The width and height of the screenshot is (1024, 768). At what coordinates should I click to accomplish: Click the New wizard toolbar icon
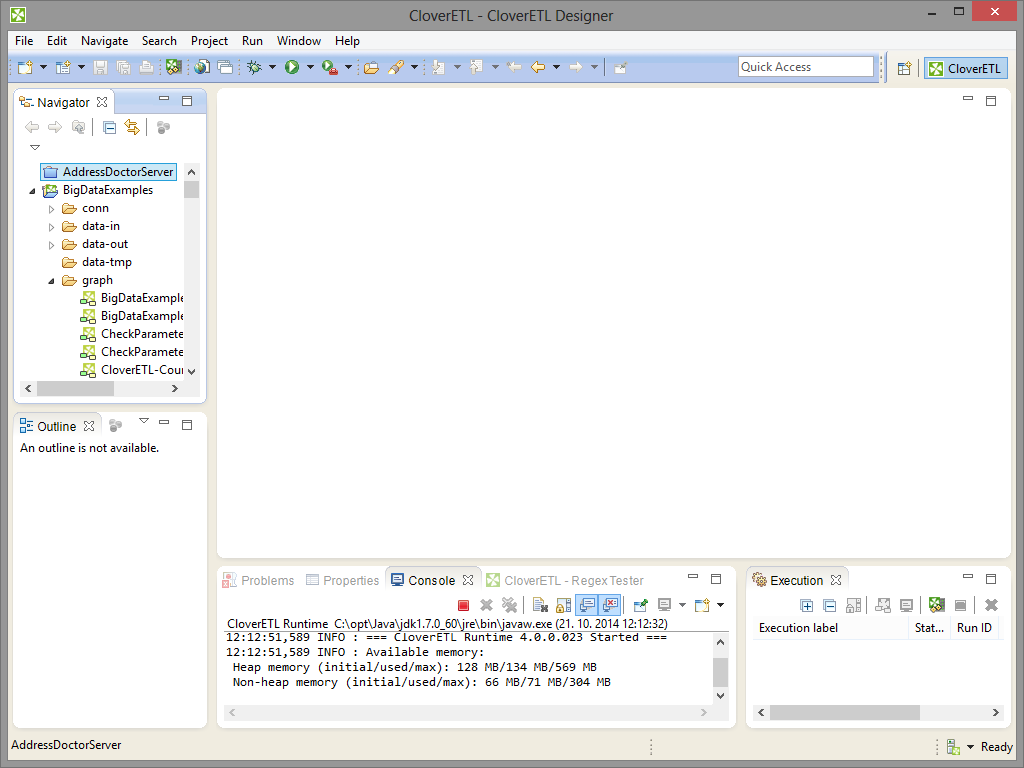(x=25, y=67)
